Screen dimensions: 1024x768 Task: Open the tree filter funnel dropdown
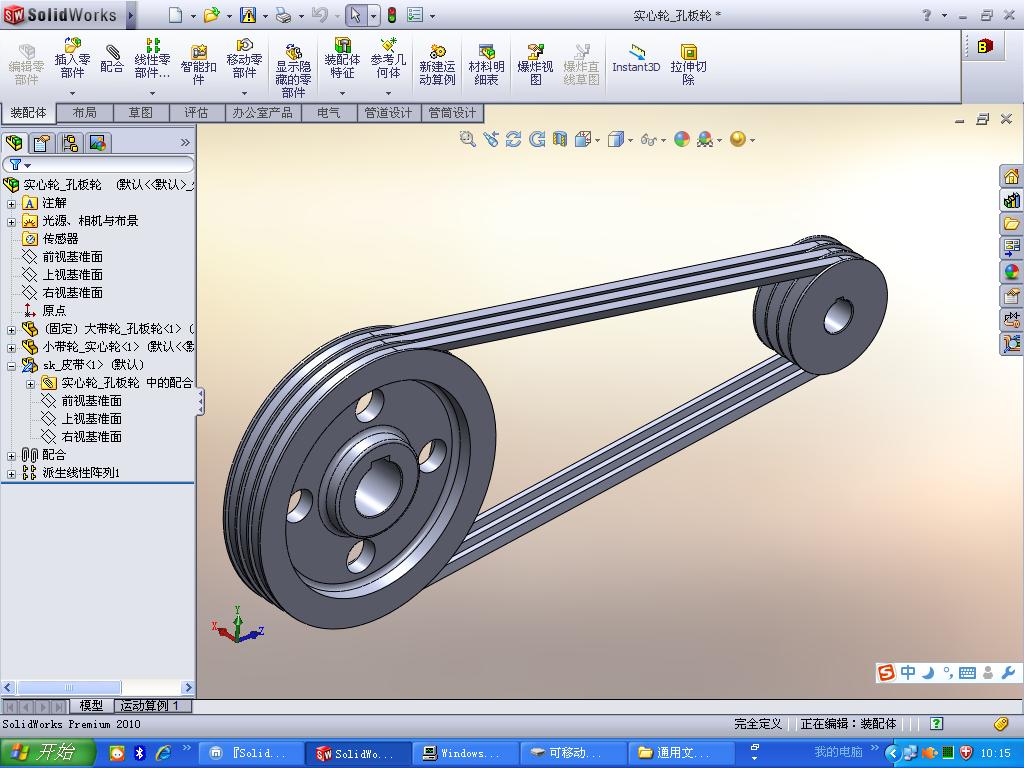tap(18, 165)
